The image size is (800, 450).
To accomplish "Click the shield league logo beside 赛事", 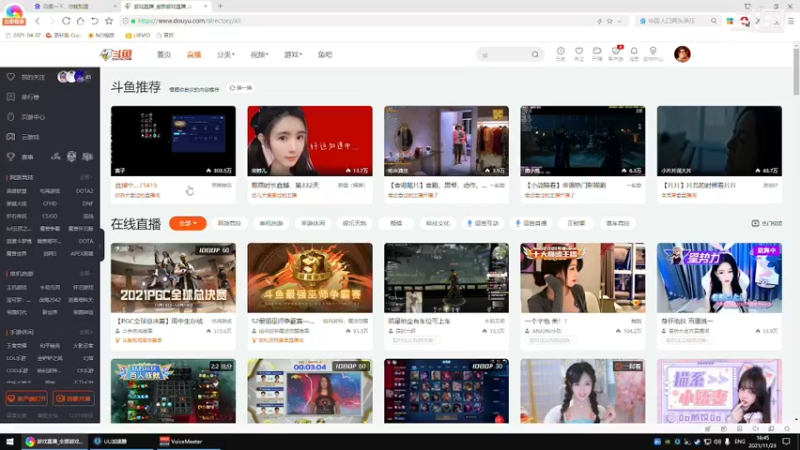I will tap(71, 157).
